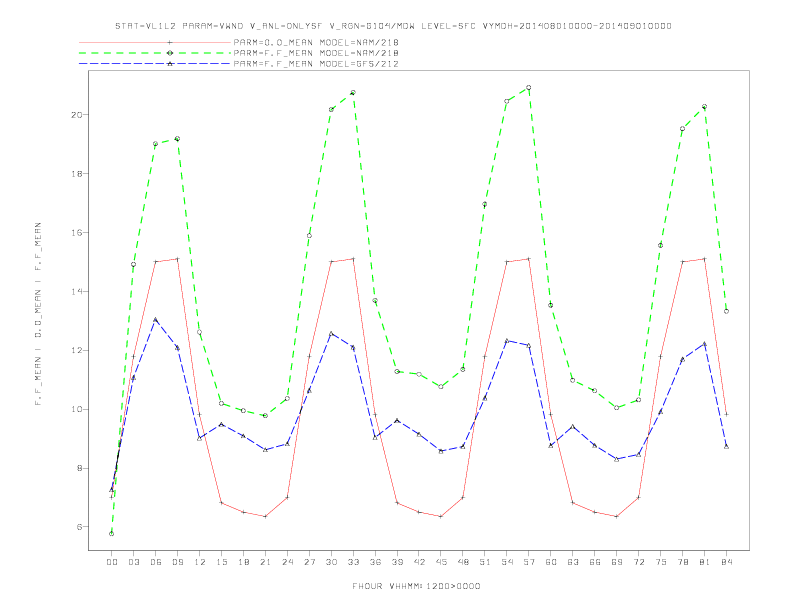Click x-axis tick label 39
This screenshot has width=792, height=612.
tap(397, 562)
